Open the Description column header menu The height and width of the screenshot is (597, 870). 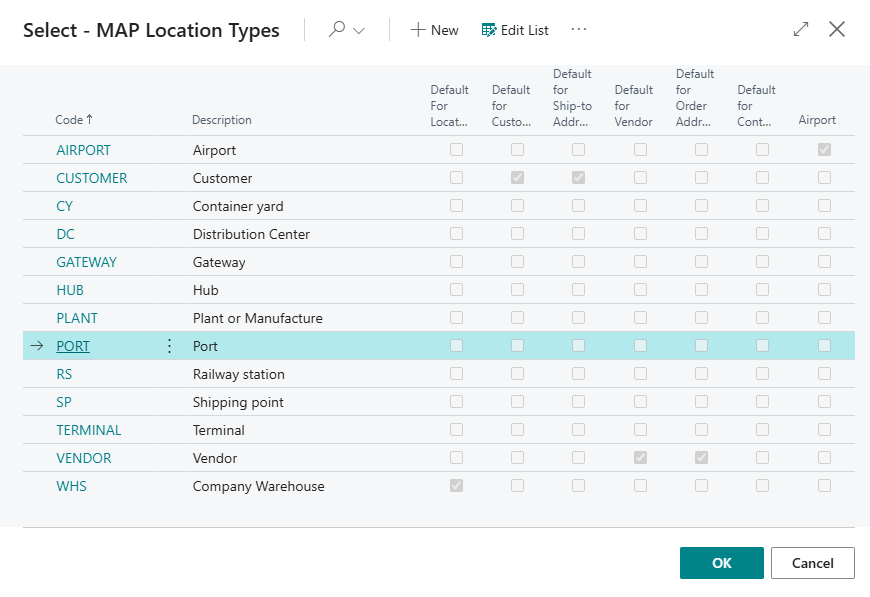pyautogui.click(x=222, y=120)
